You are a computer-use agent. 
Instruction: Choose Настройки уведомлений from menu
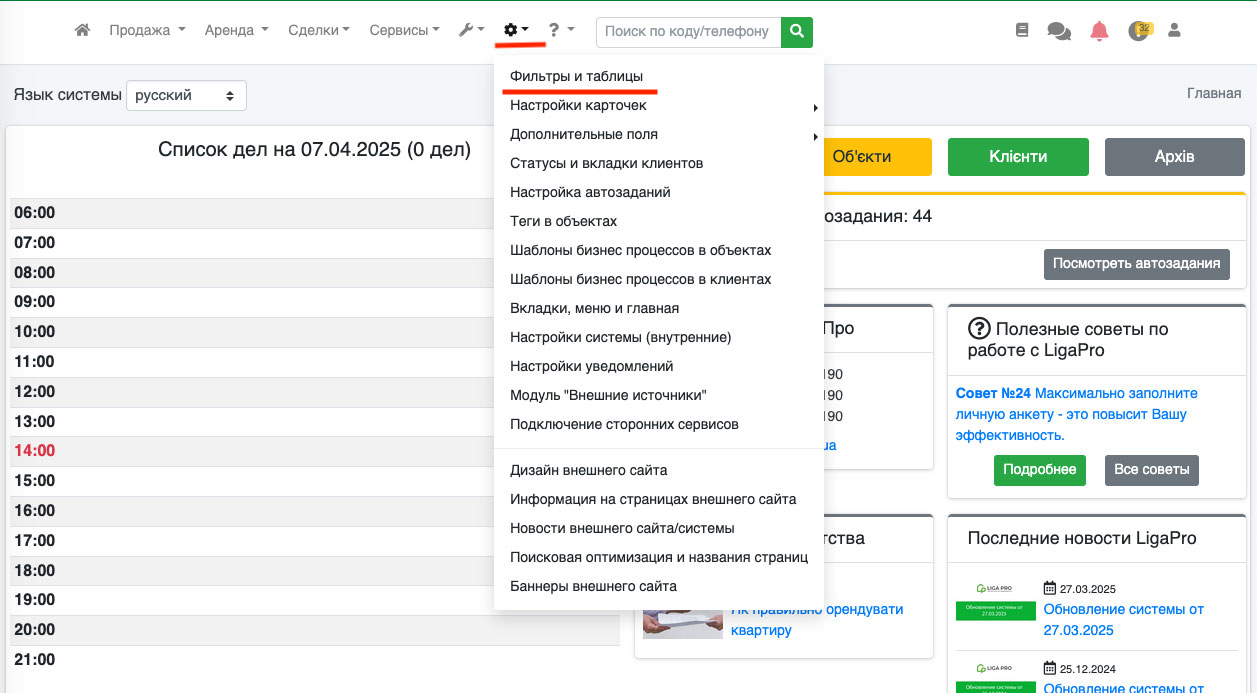tap(591, 366)
